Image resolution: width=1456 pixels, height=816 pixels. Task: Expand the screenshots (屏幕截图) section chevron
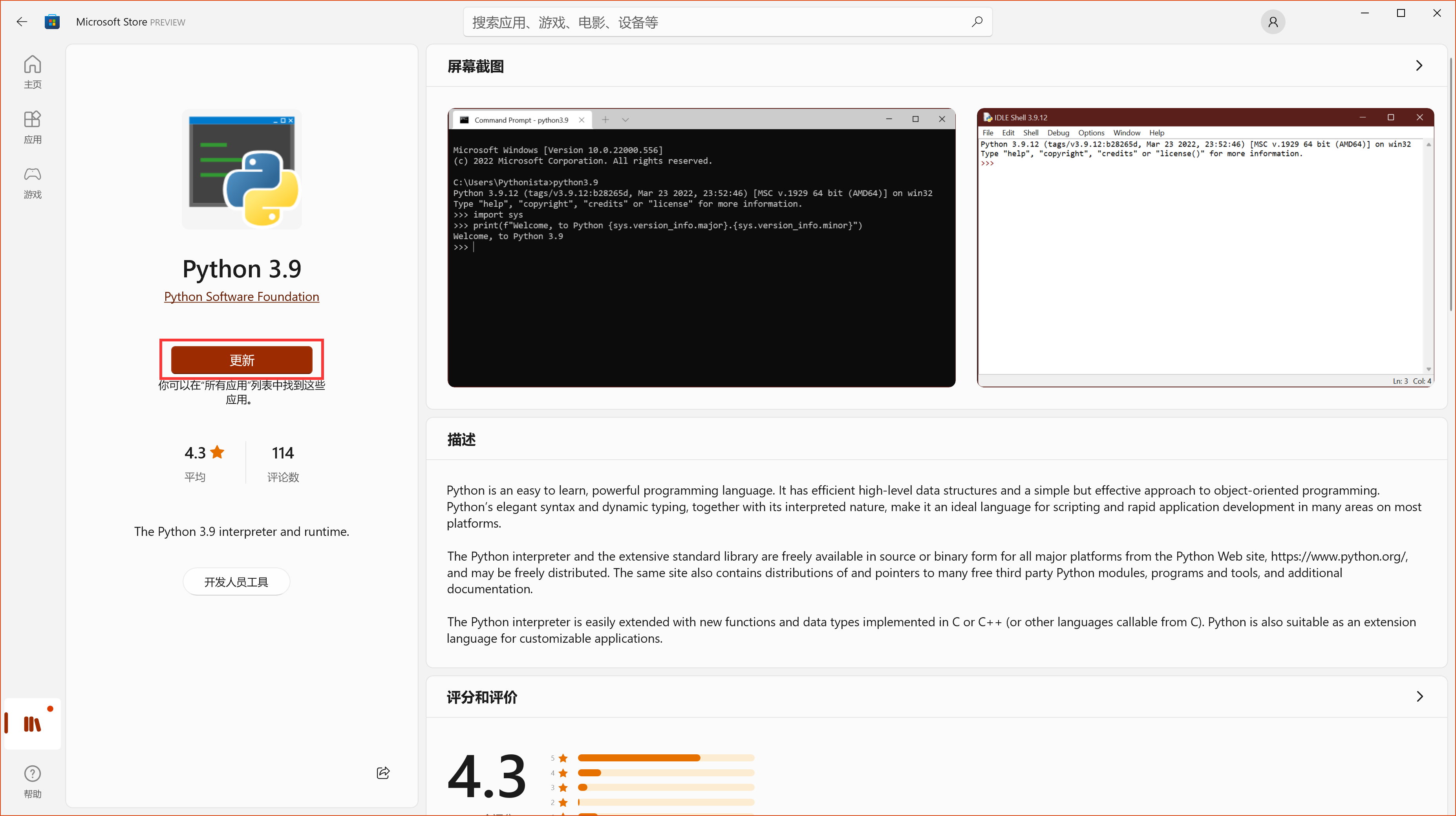[x=1419, y=66]
